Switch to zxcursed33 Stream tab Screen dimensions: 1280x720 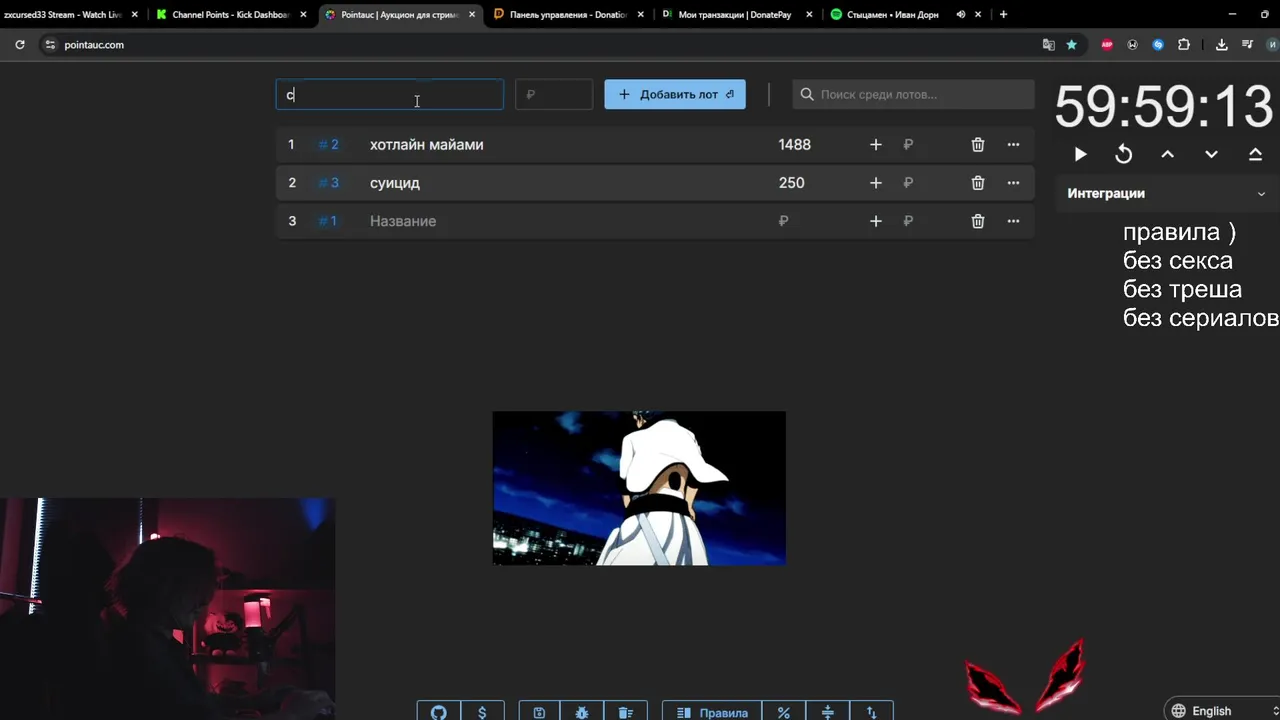[x=64, y=15]
